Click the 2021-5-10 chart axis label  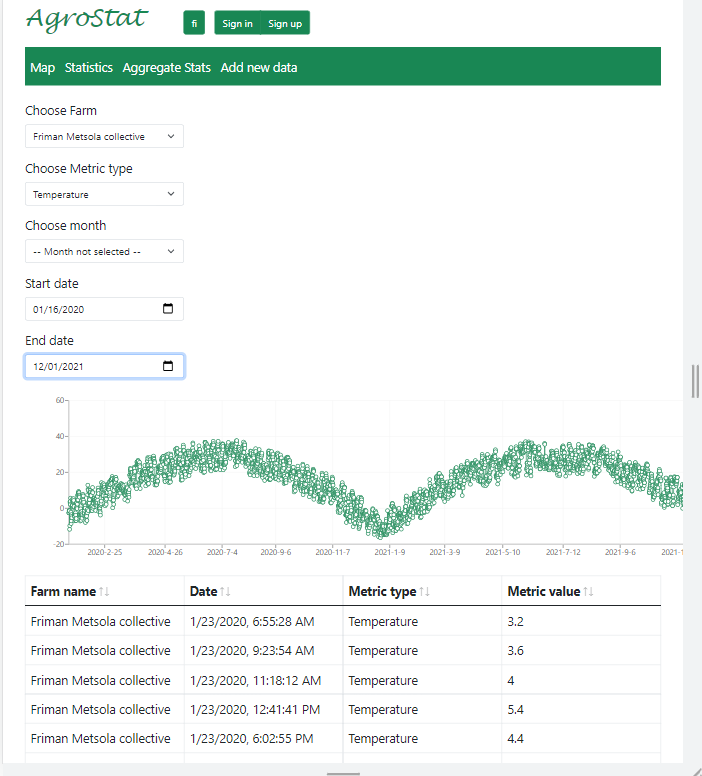point(502,552)
